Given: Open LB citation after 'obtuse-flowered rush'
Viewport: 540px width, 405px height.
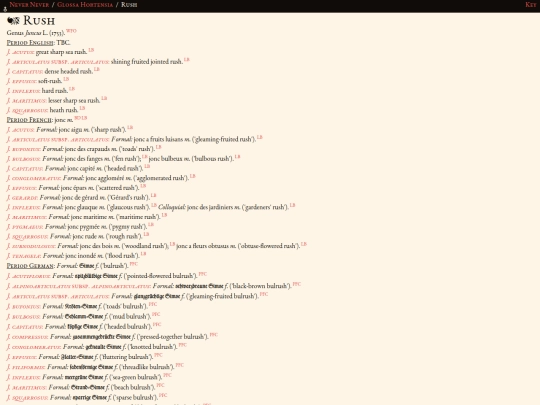Looking at the screenshot, I should 304,244.
